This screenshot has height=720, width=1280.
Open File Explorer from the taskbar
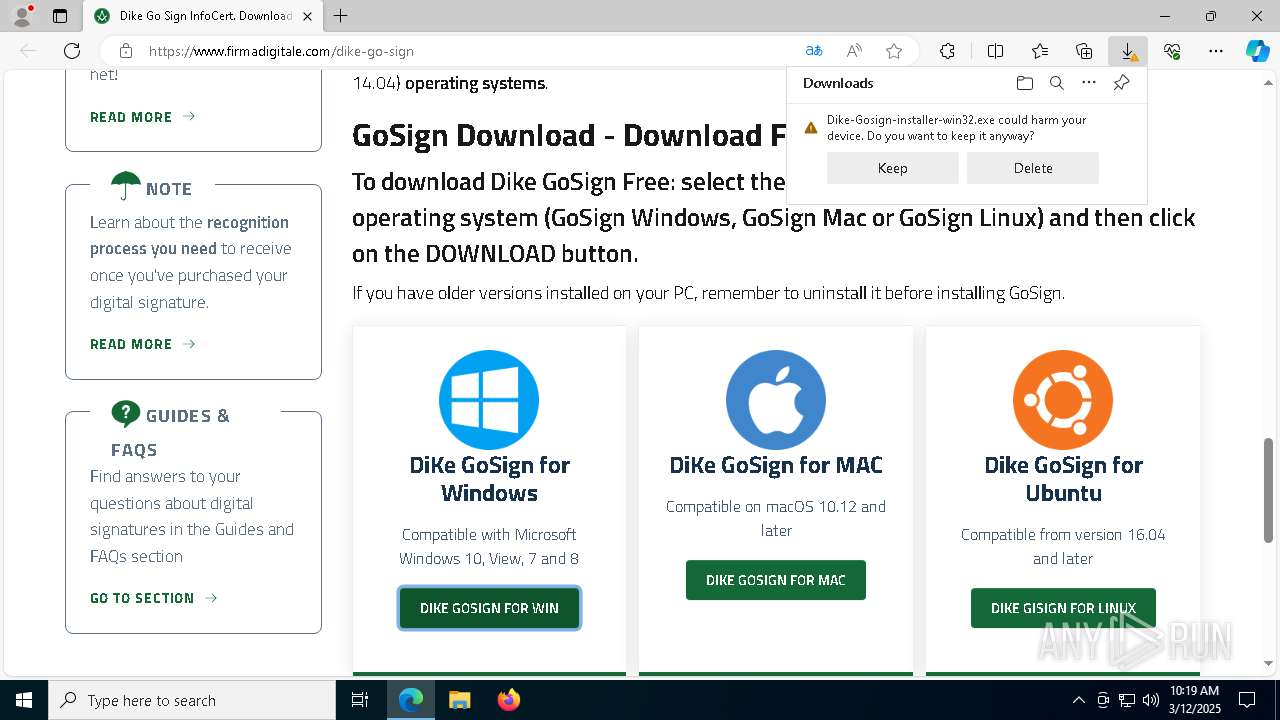pyautogui.click(x=459, y=700)
